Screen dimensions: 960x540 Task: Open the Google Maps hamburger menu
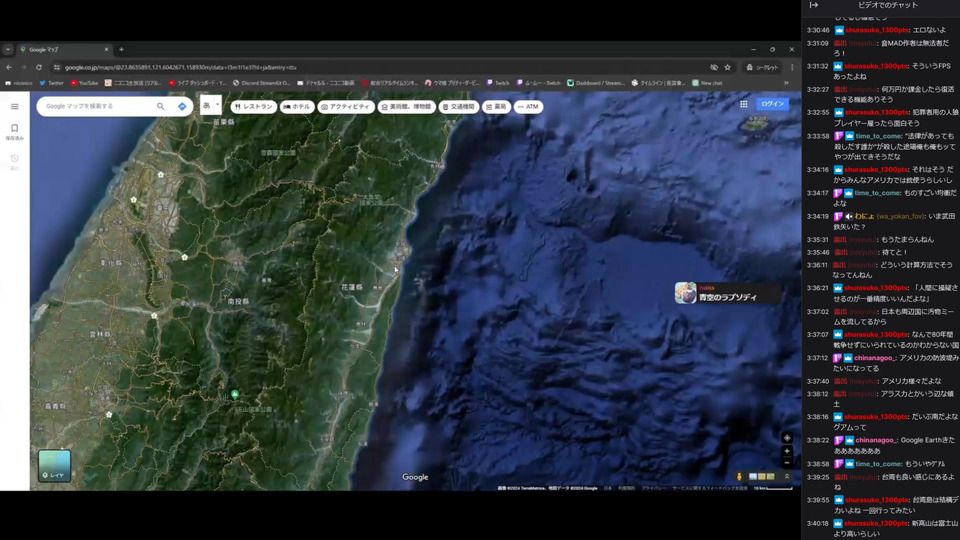coord(15,107)
